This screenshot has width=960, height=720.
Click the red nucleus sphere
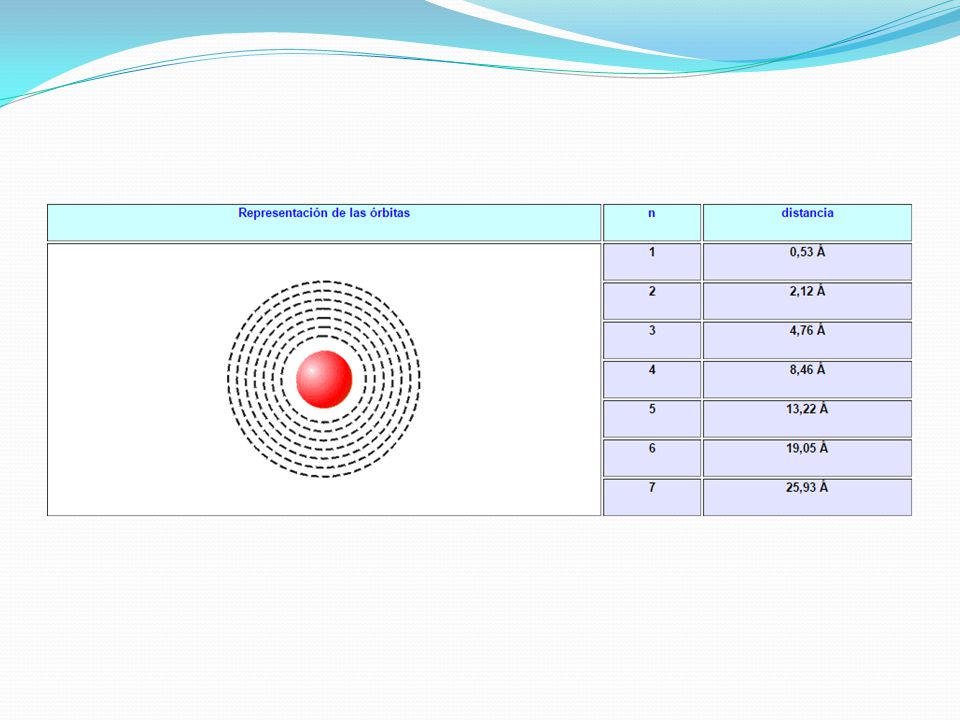click(324, 379)
